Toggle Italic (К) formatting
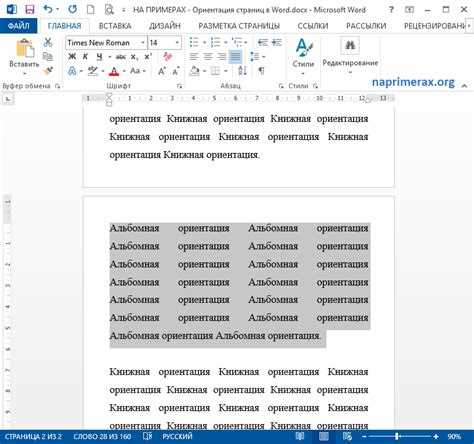This screenshot has height=444, width=474. [85, 57]
